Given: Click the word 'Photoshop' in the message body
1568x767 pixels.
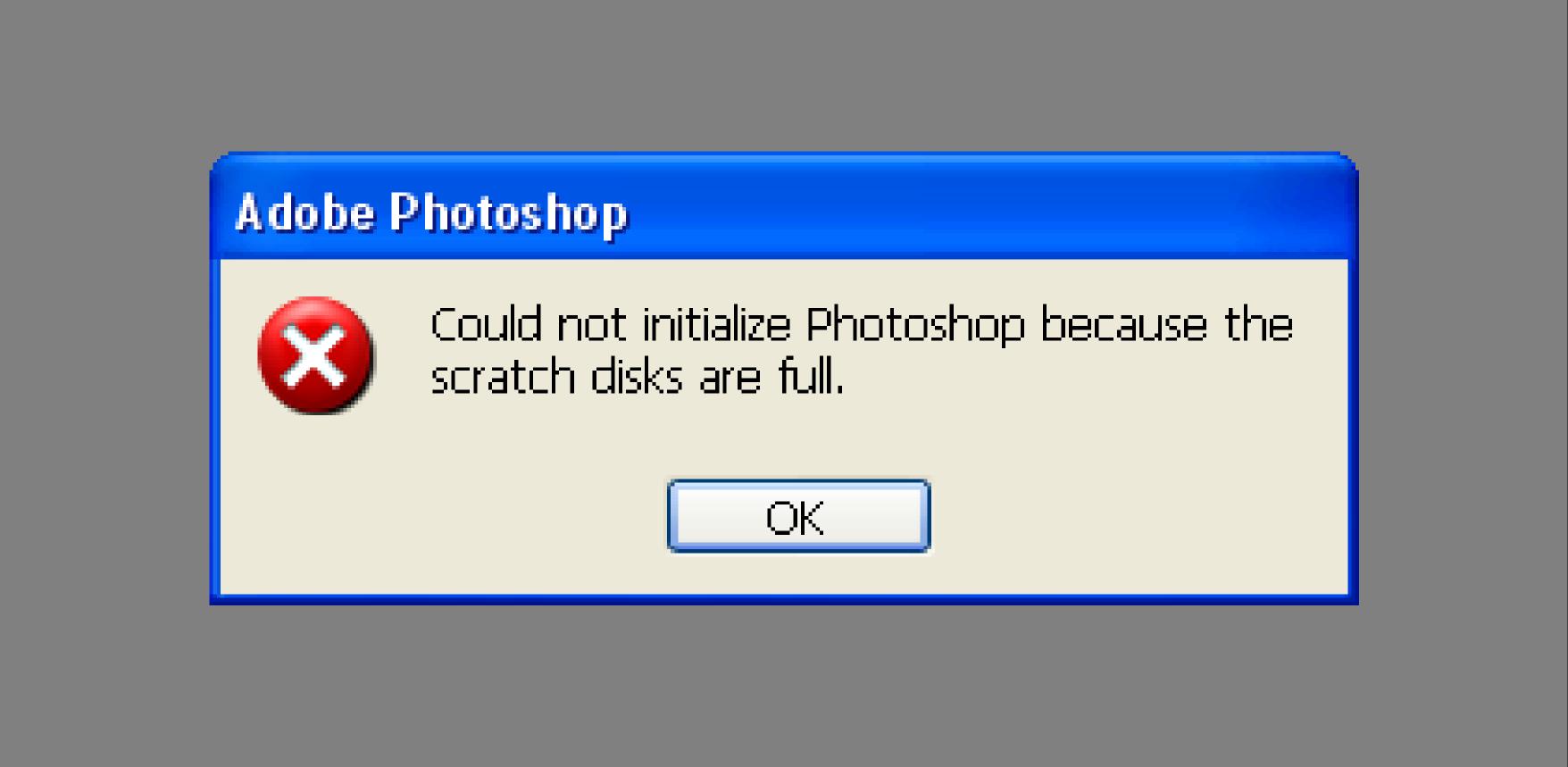Looking at the screenshot, I should 915,325.
